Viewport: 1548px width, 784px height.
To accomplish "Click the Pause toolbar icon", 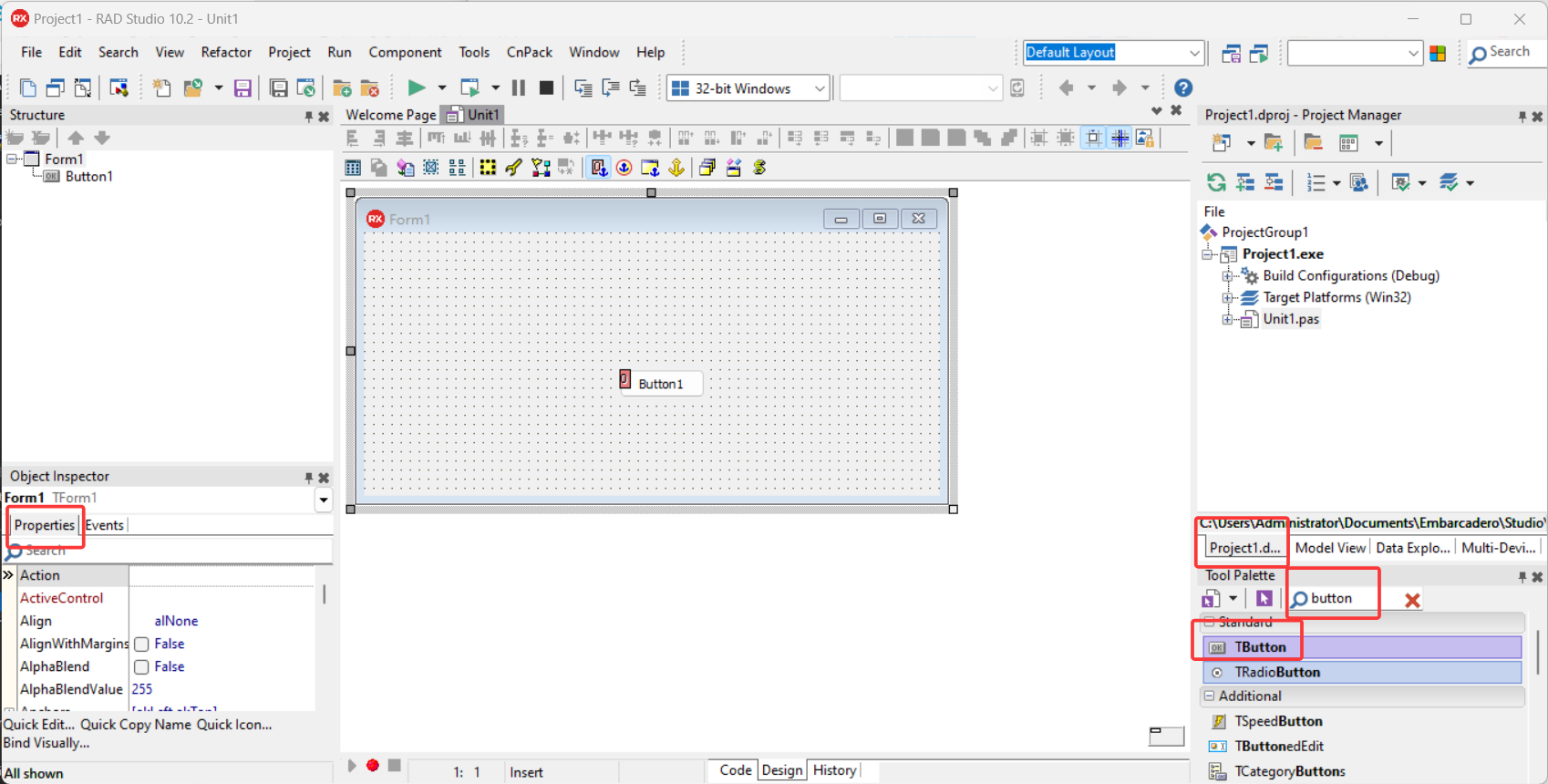I will [518, 88].
